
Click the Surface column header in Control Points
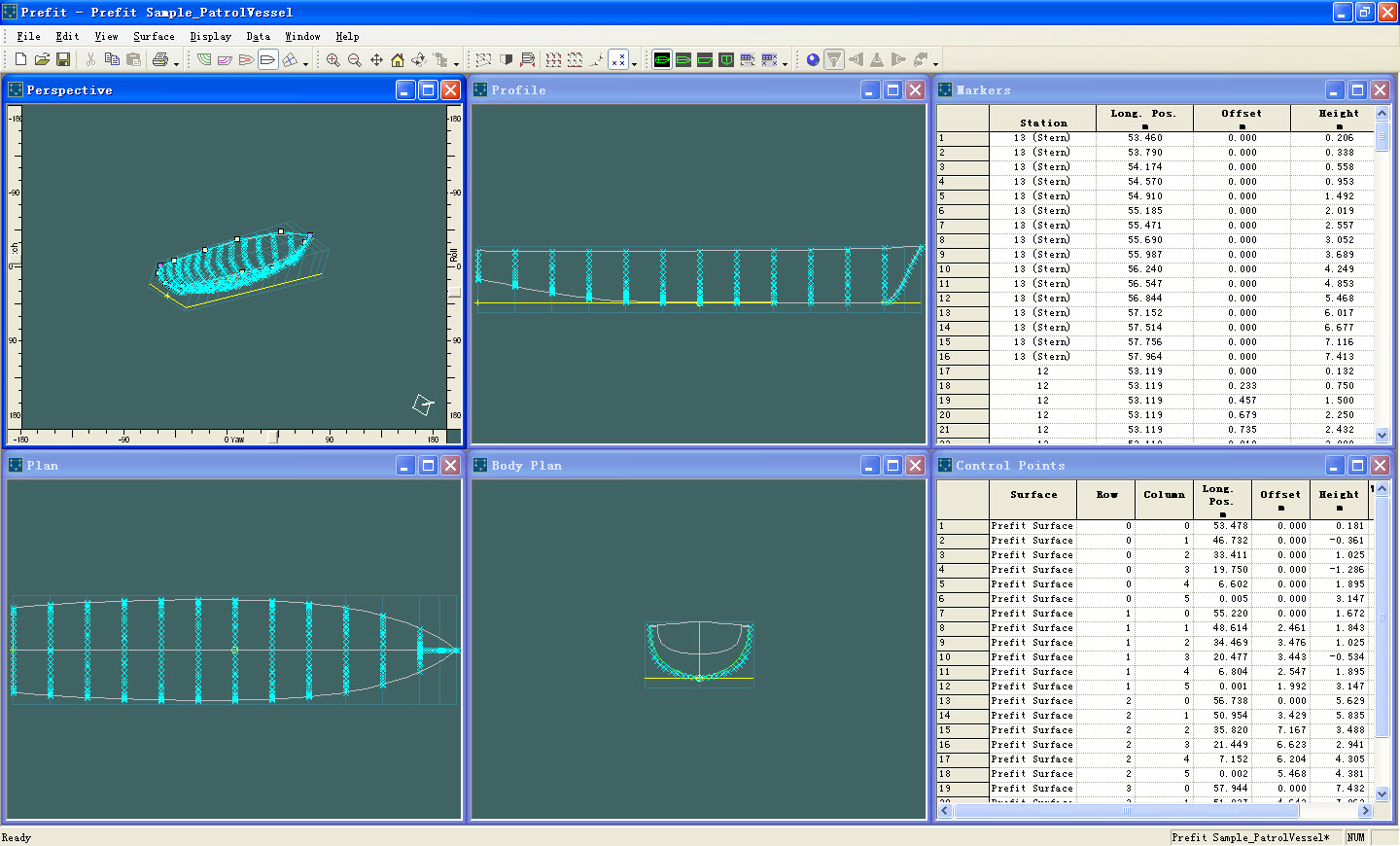1033,500
